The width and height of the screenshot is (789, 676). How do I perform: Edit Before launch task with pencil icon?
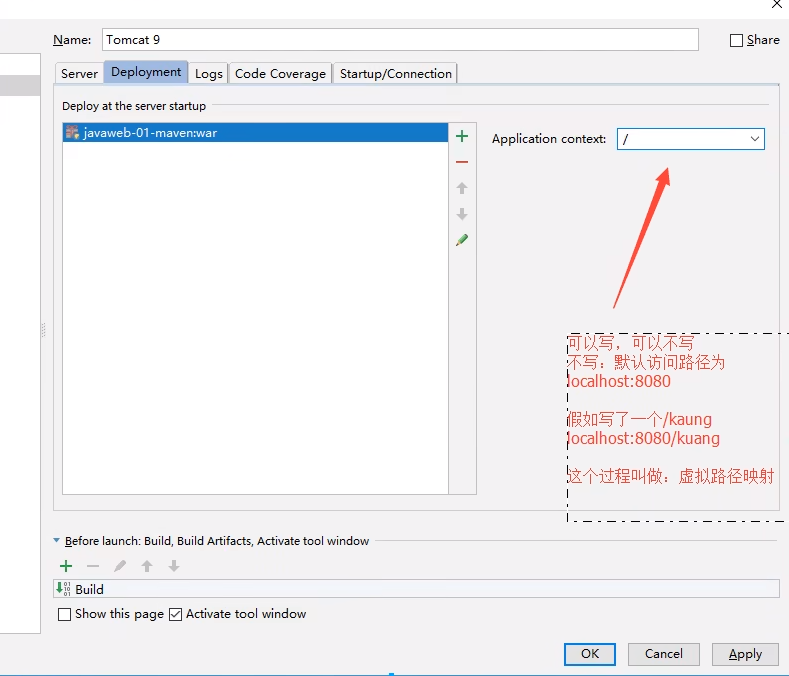120,566
